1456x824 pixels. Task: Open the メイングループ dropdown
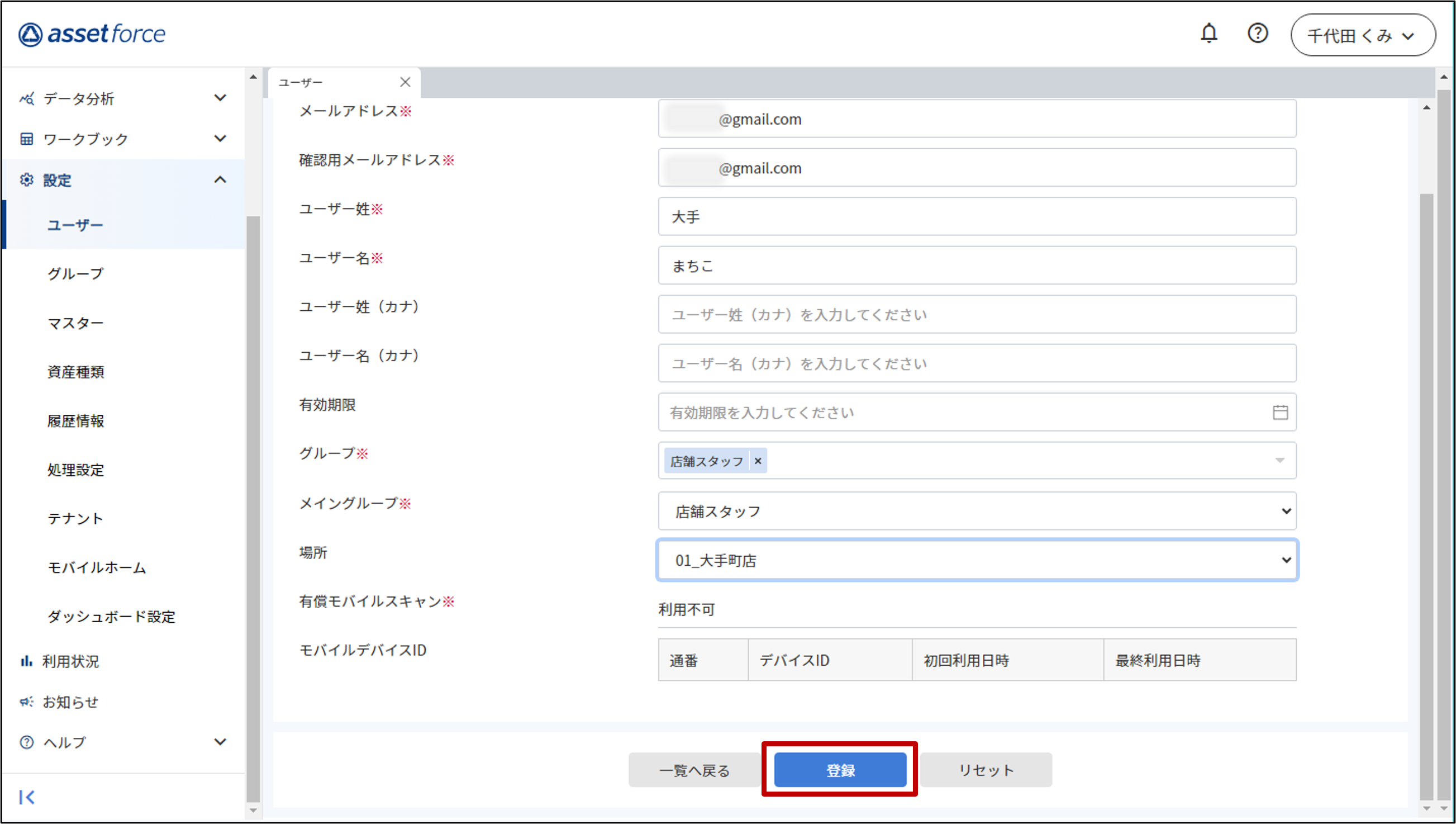977,511
